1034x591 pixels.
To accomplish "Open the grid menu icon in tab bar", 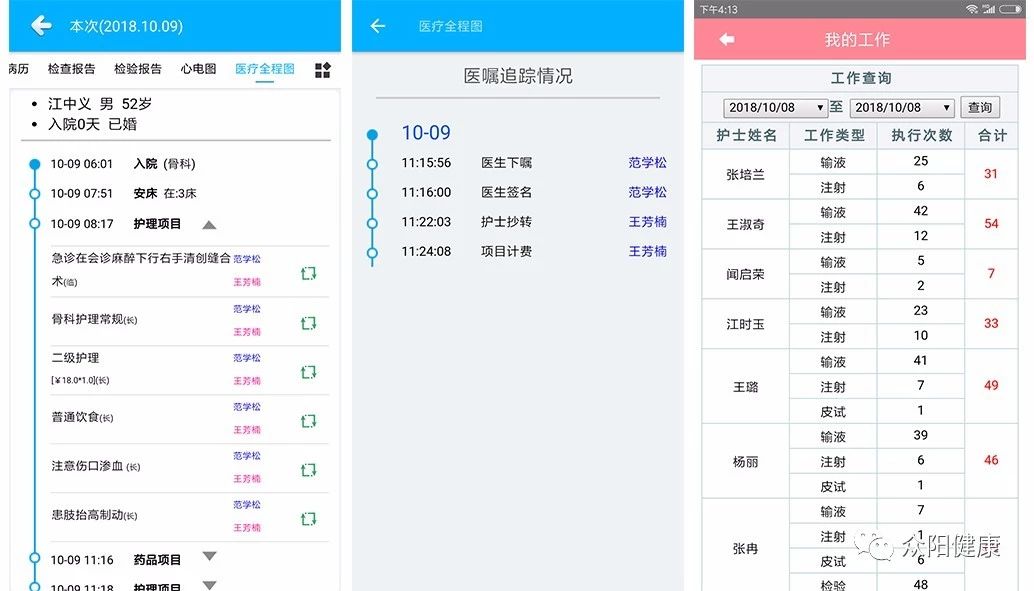I will [322, 70].
